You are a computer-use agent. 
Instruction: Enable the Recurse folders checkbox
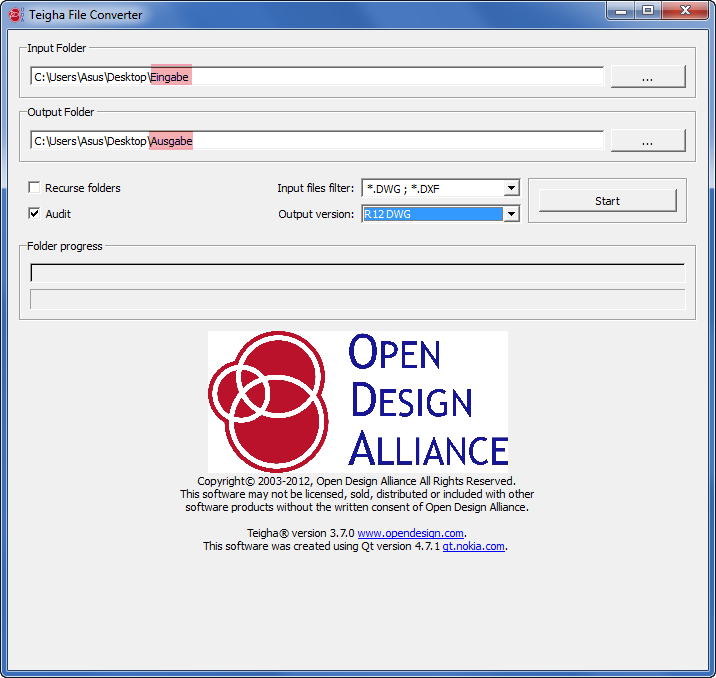pos(34,187)
